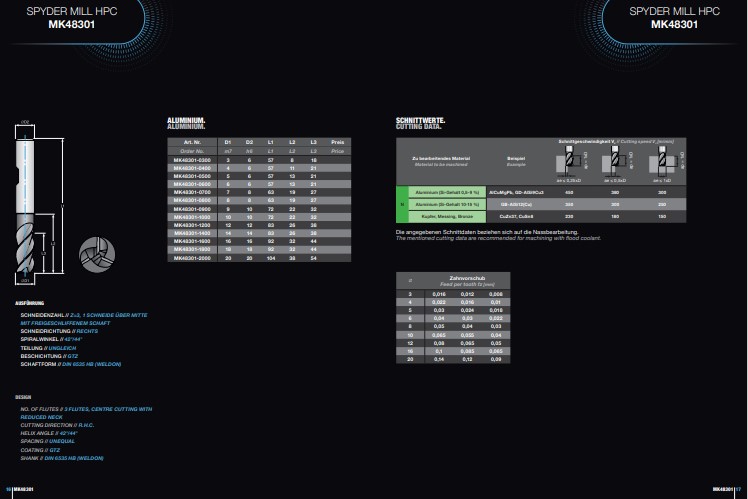
Task: Click the 'BESCHICHTUNG // GTZ' line
Action: pos(49,356)
